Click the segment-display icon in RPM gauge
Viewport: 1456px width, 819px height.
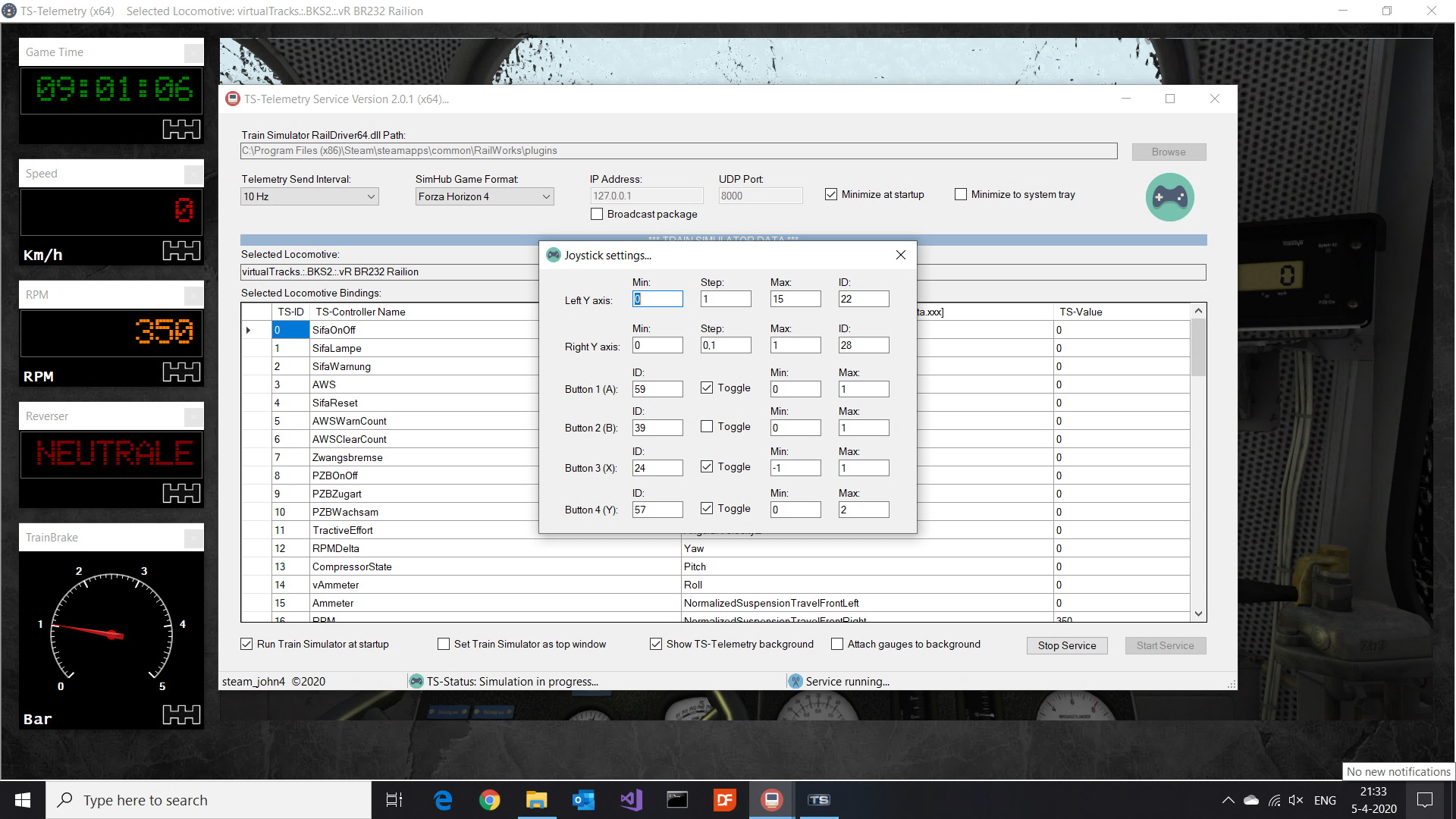(x=181, y=372)
